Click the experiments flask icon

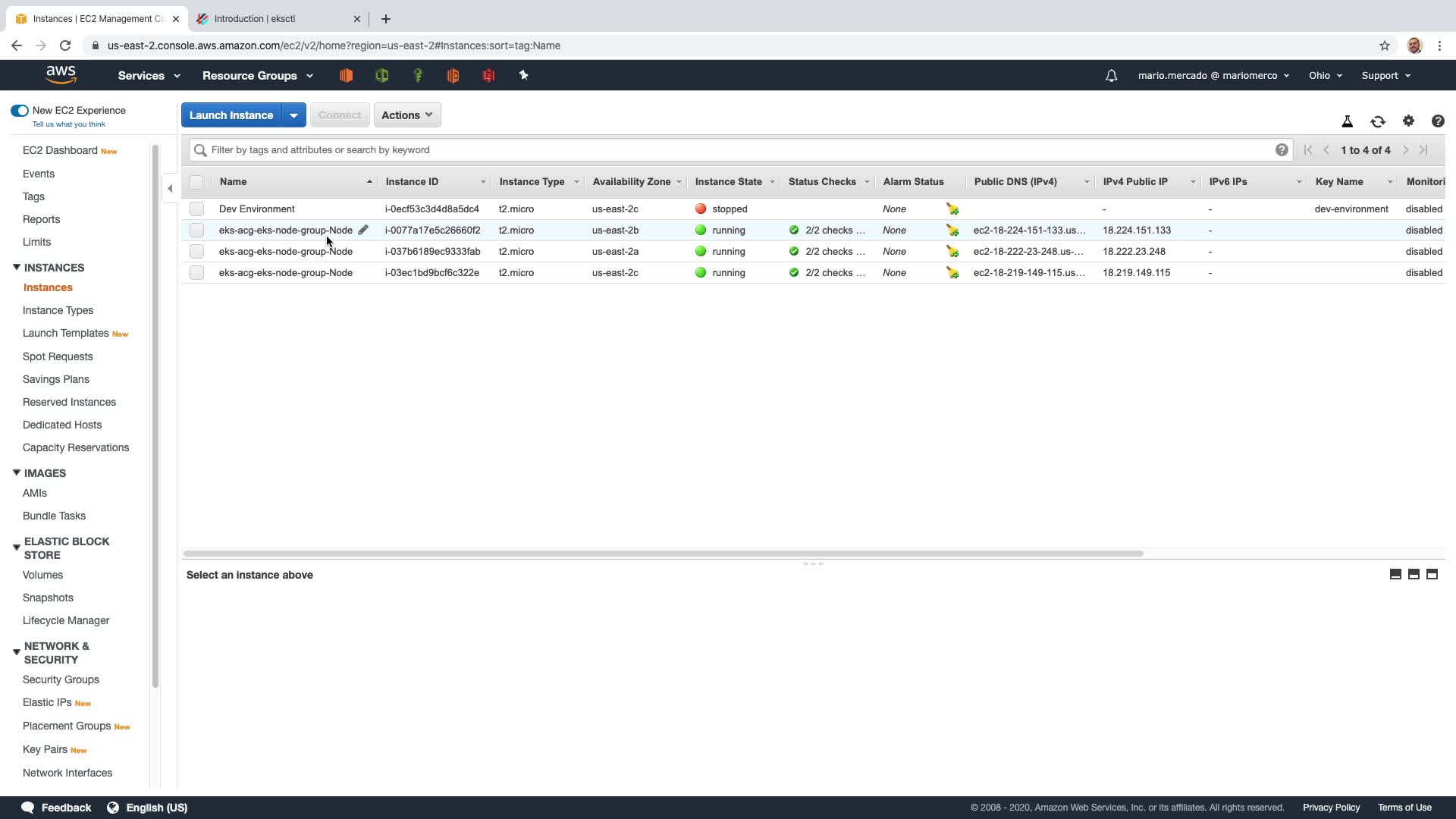pos(1348,121)
